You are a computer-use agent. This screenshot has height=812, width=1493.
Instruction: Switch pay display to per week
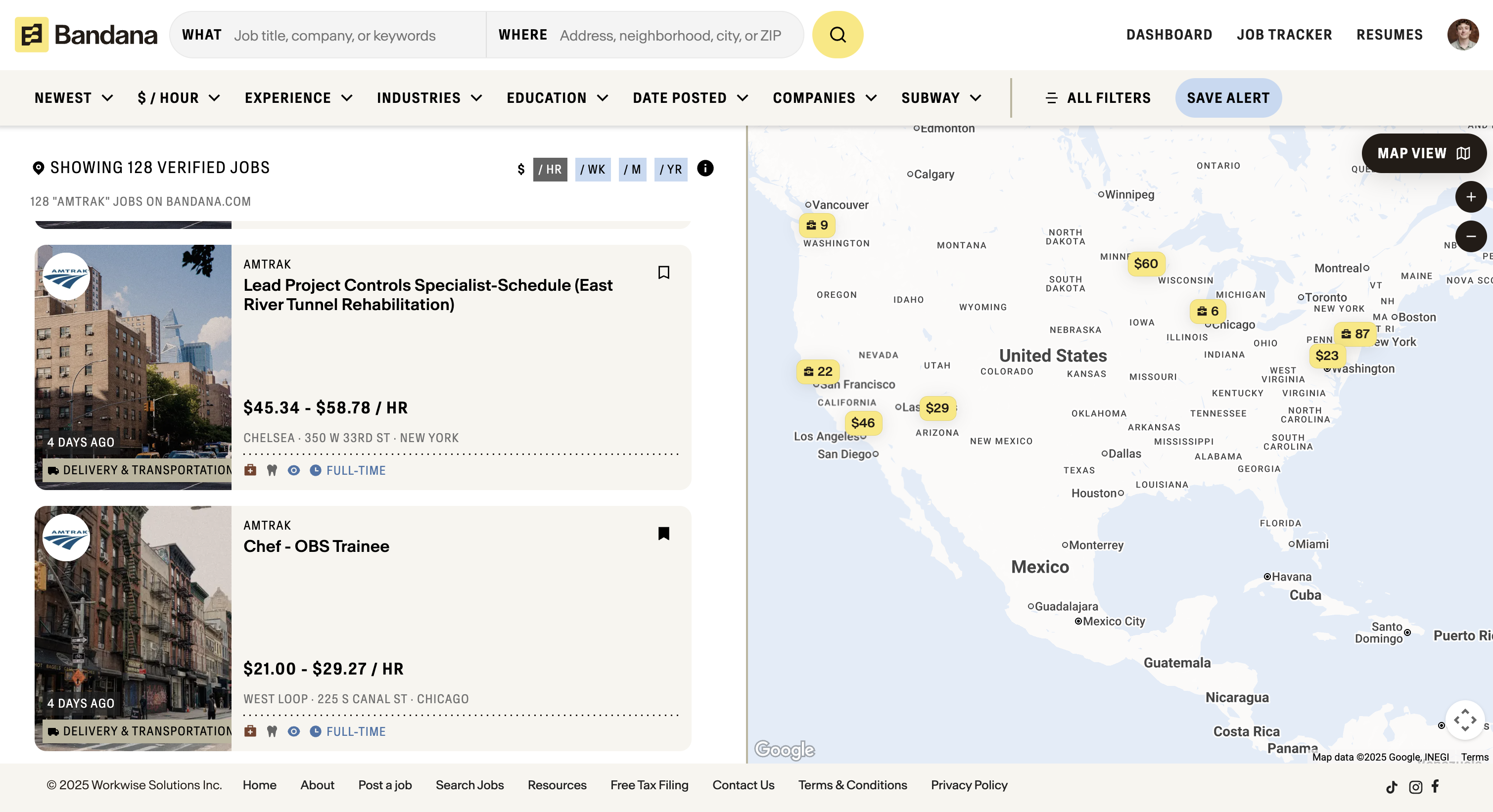[x=592, y=170]
